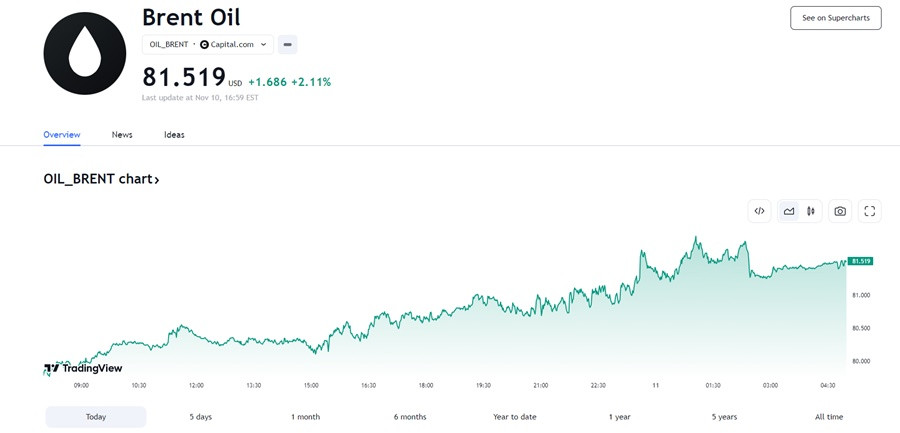The width and height of the screenshot is (900, 433).
Task: Switch to the News tab
Action: pos(122,135)
